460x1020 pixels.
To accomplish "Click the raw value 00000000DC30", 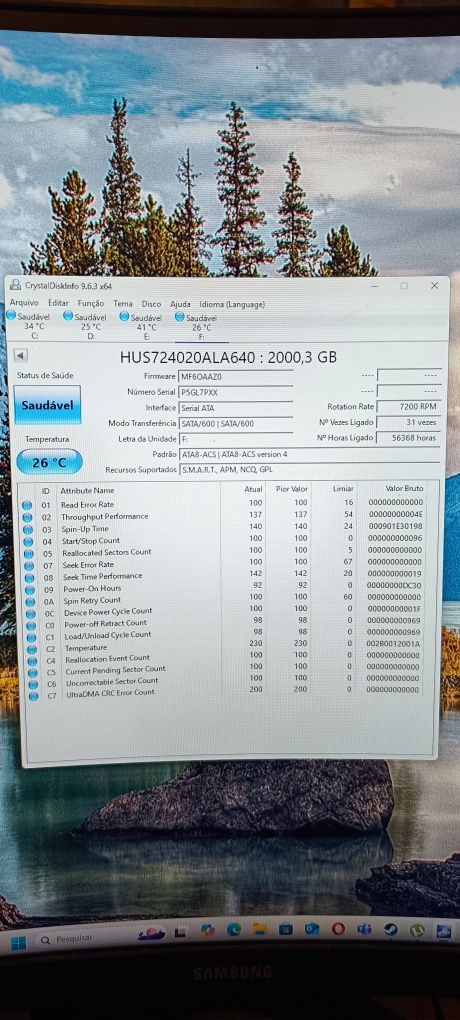I will (395, 585).
